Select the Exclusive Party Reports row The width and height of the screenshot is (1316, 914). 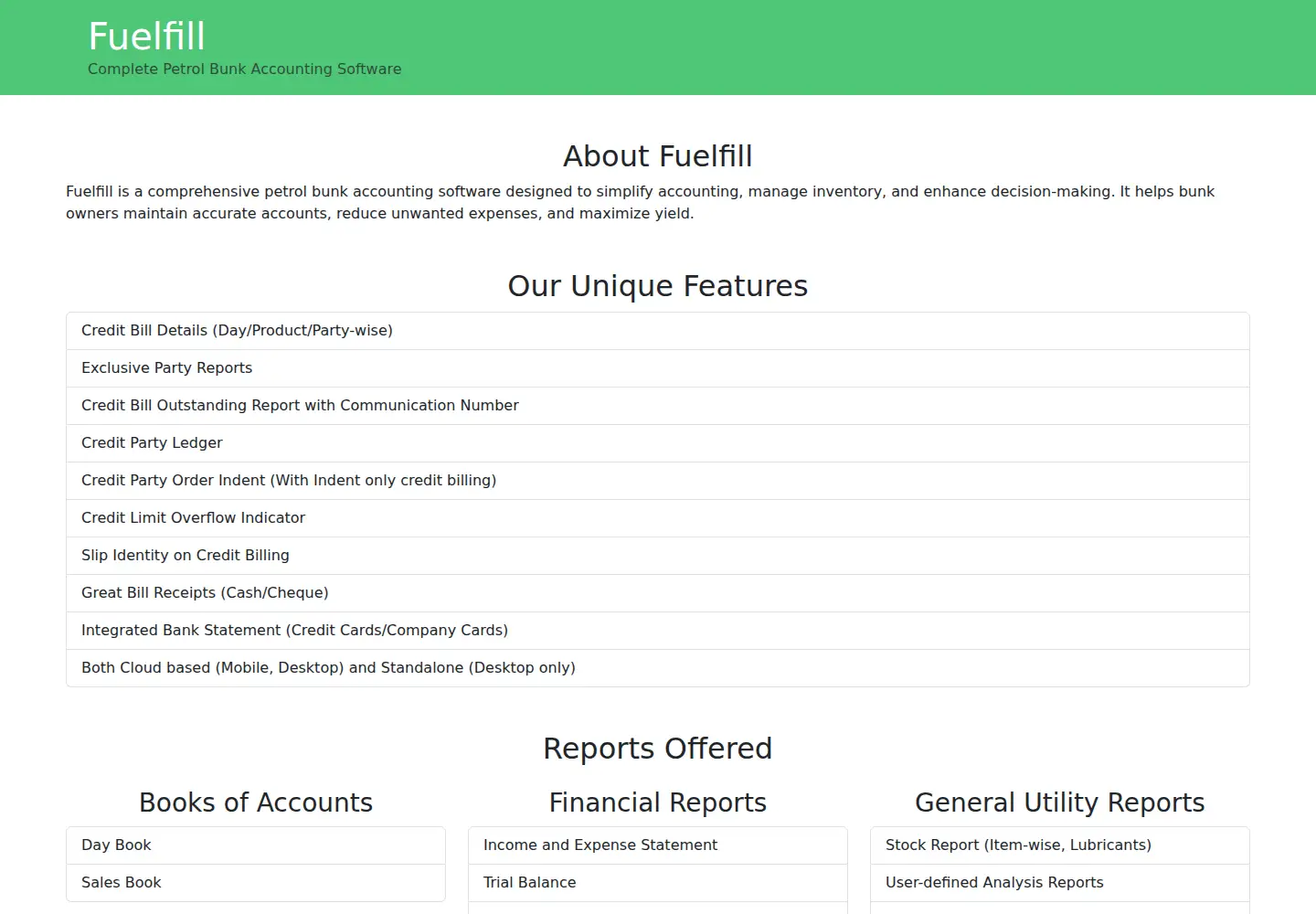pyautogui.click(x=658, y=368)
